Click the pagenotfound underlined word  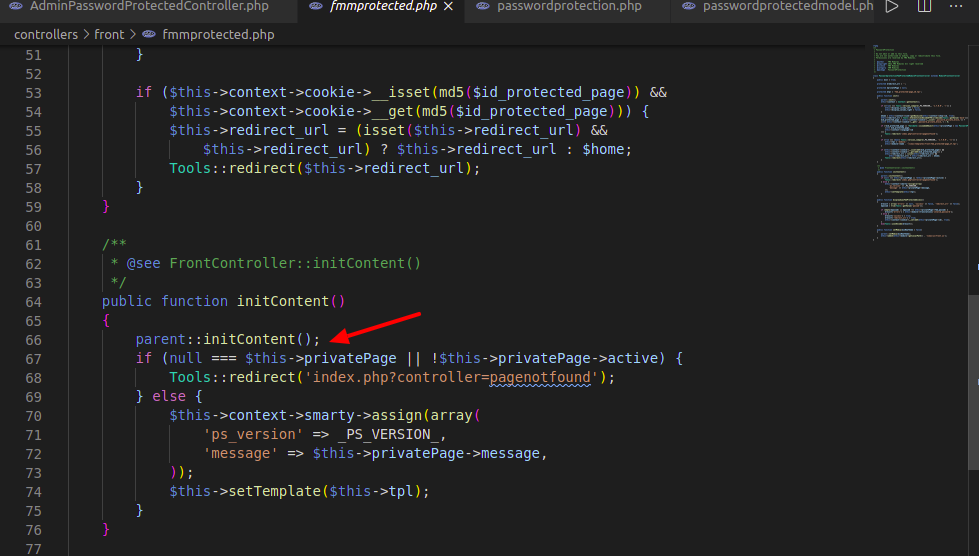(540, 378)
